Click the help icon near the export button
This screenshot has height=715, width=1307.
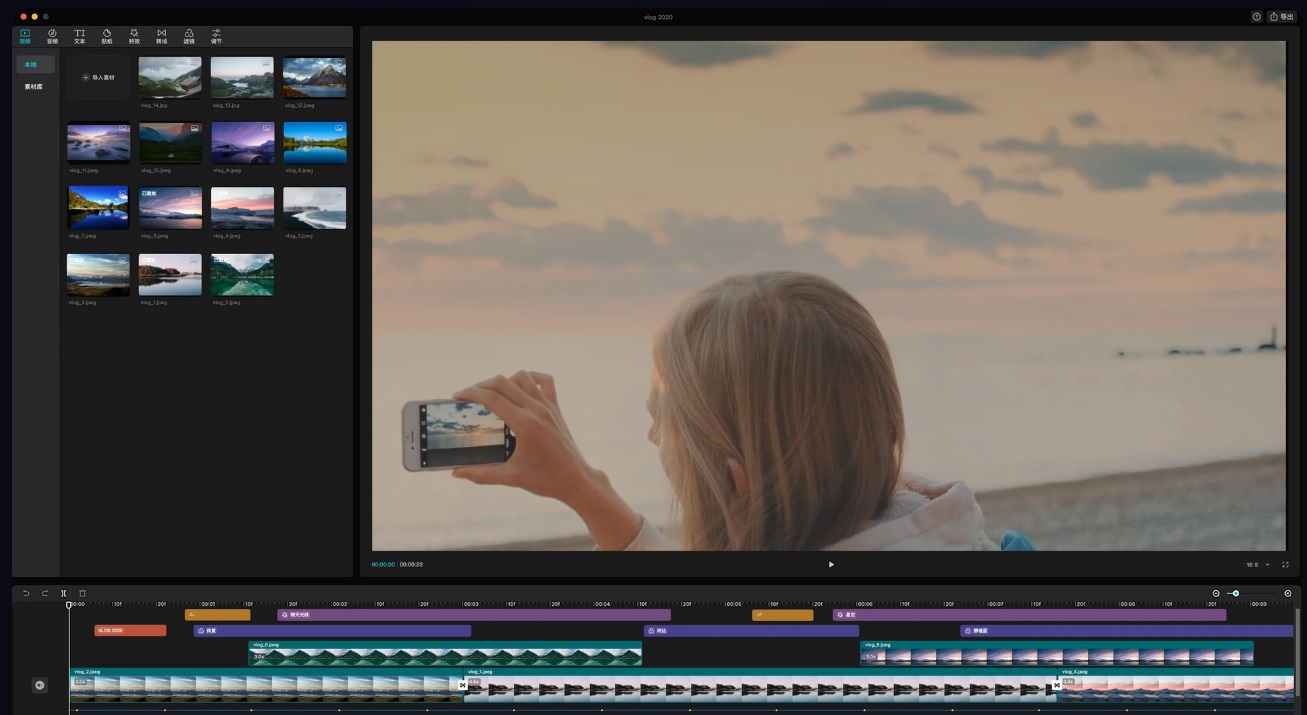click(1257, 16)
